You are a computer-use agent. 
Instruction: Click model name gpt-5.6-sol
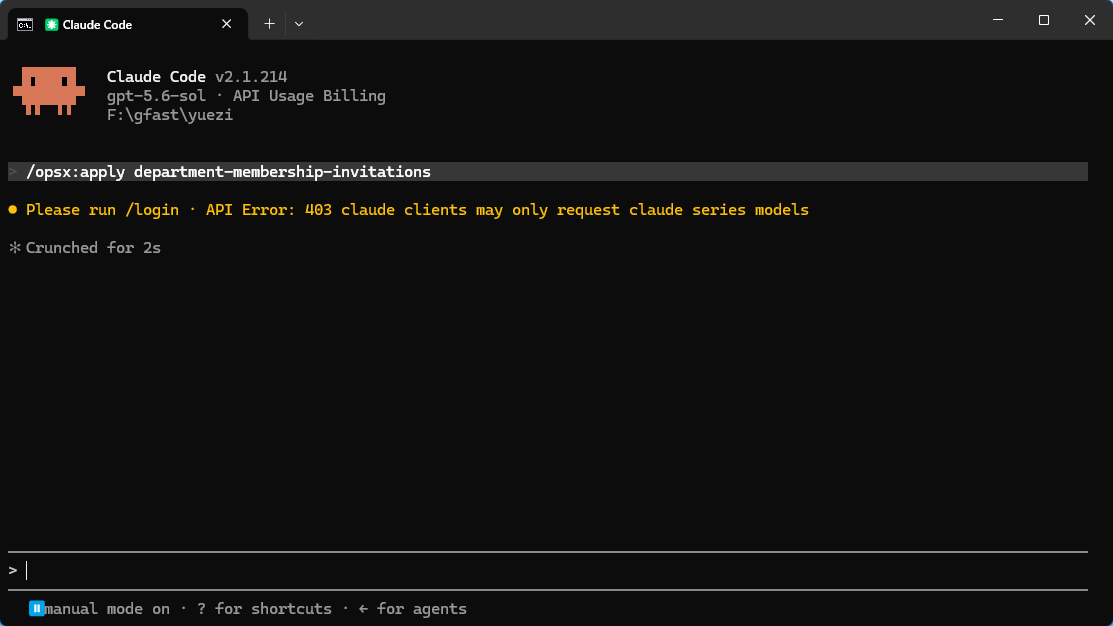tap(156, 96)
